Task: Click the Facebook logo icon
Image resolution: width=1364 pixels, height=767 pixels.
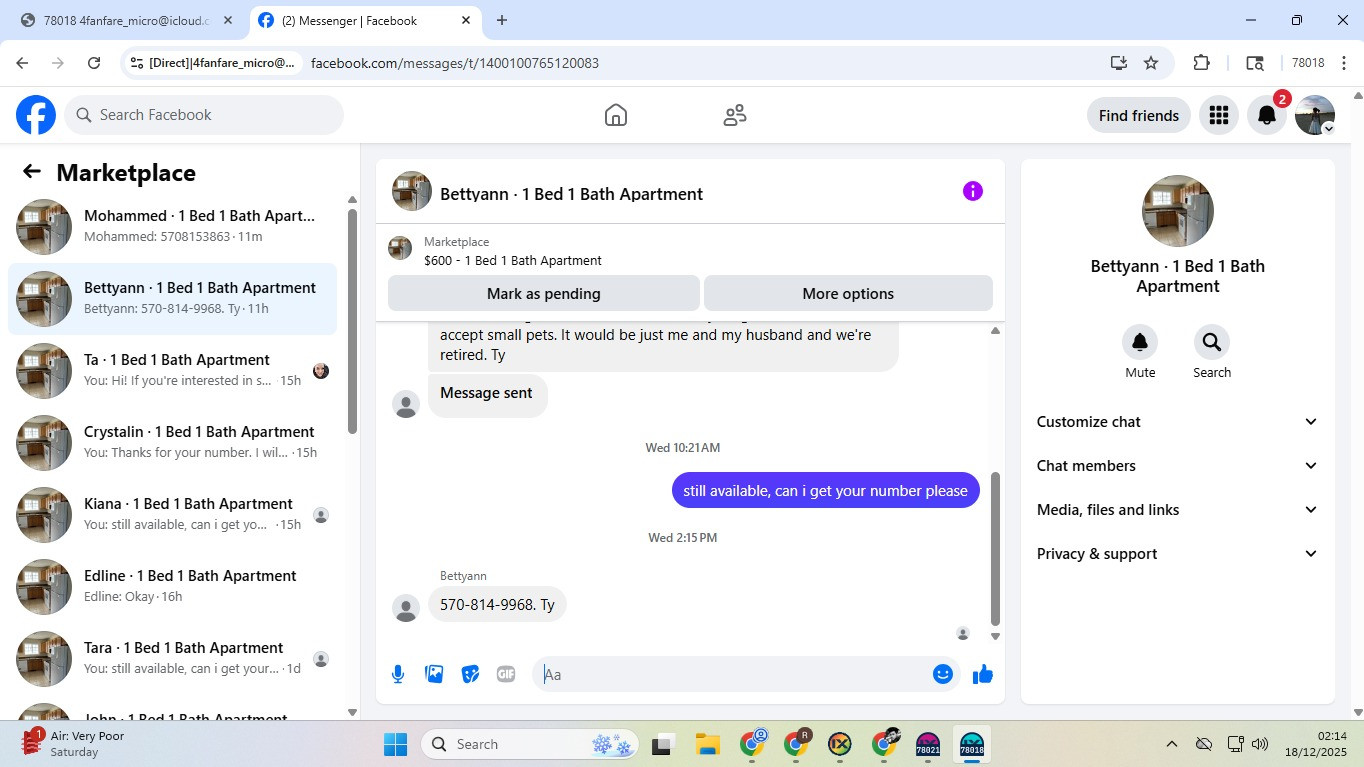Action: [36, 115]
